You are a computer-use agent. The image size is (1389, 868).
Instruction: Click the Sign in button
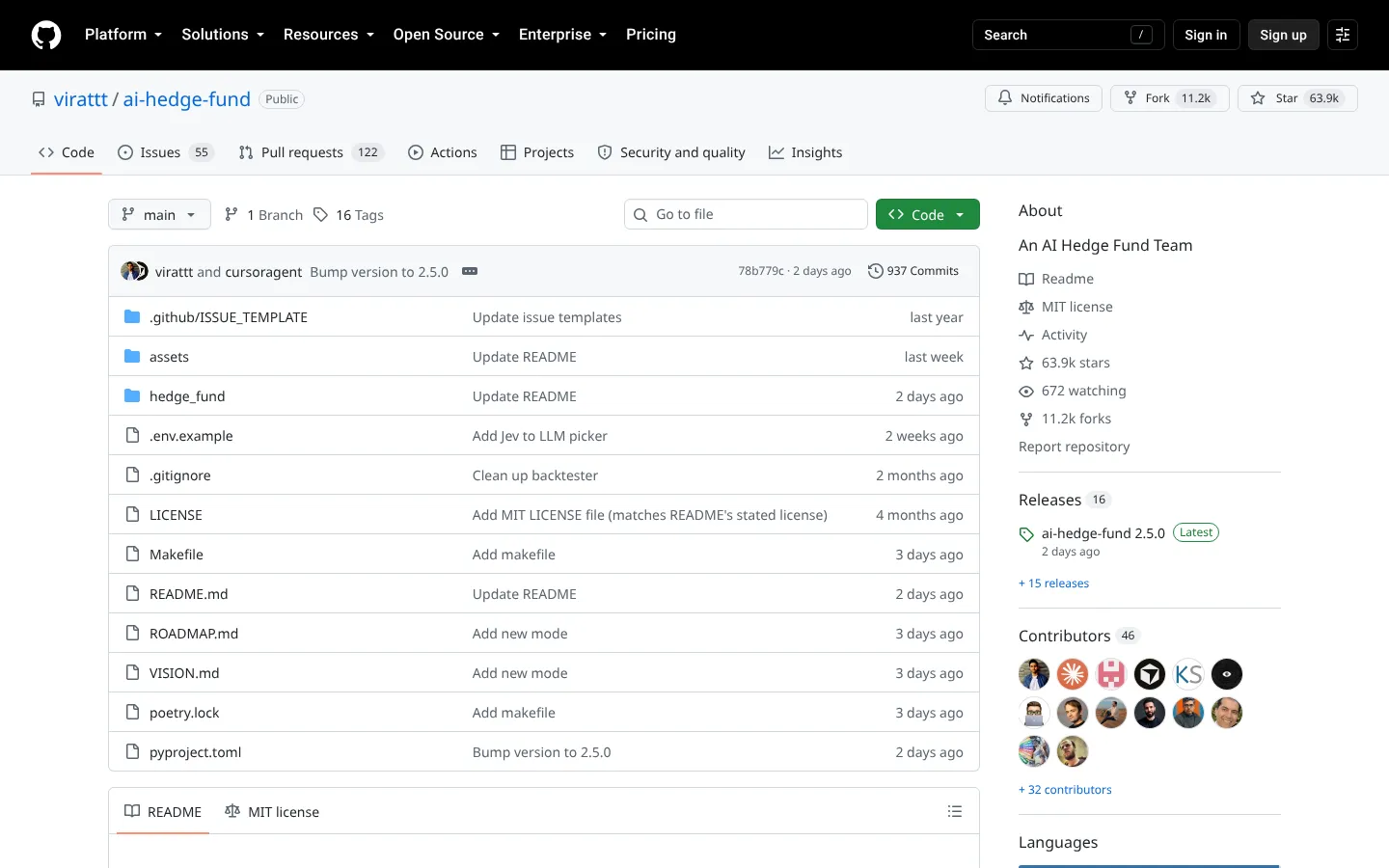tap(1206, 35)
